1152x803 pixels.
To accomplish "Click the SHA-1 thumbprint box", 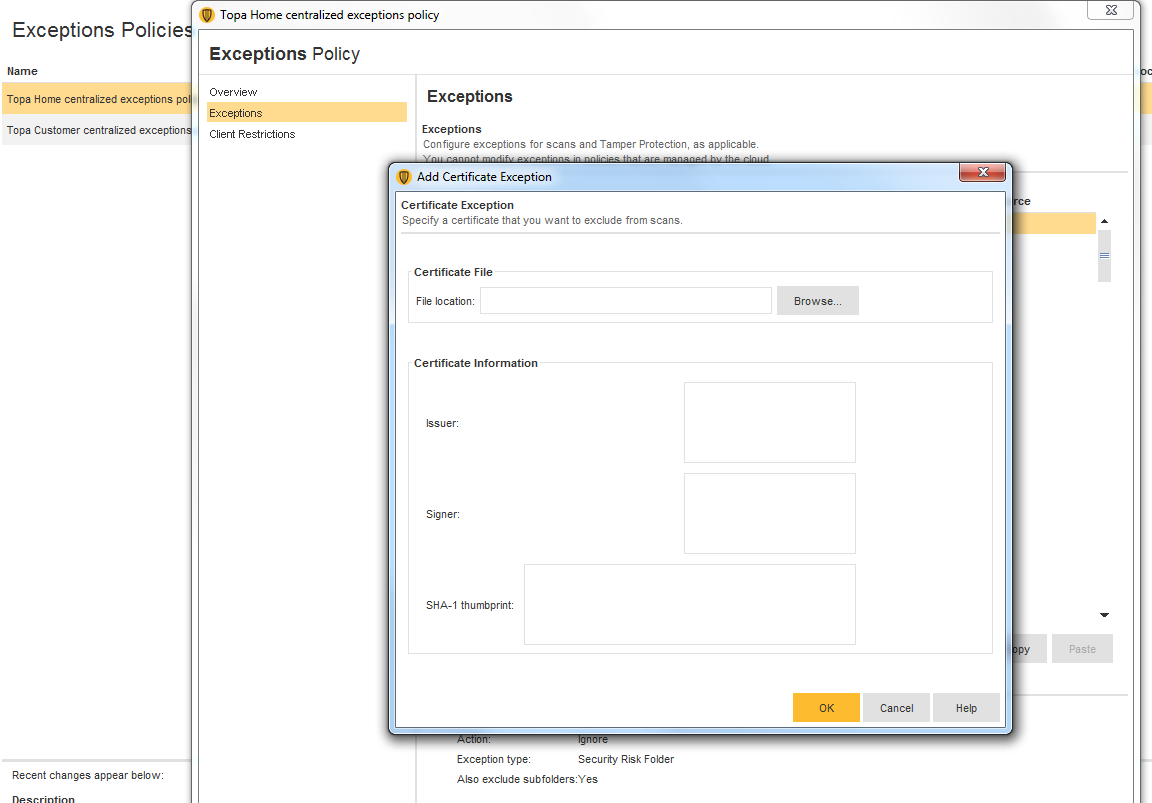I will (x=690, y=604).
